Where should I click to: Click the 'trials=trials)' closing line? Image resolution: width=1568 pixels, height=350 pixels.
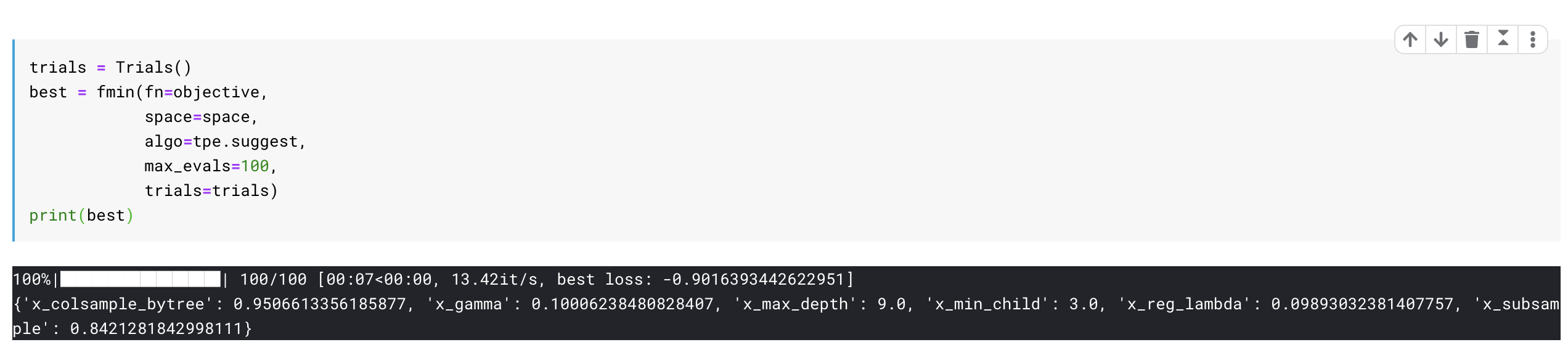(x=211, y=191)
